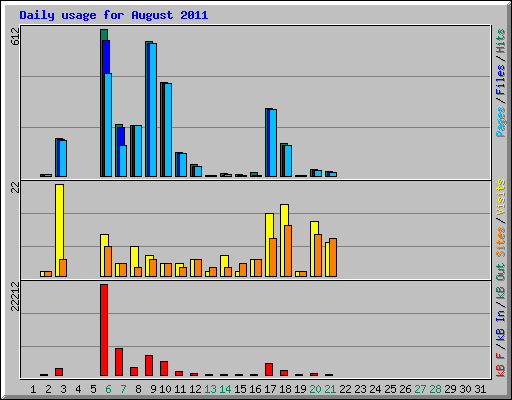
Task: Click day label "17" on the x-axis
Action: point(270,389)
